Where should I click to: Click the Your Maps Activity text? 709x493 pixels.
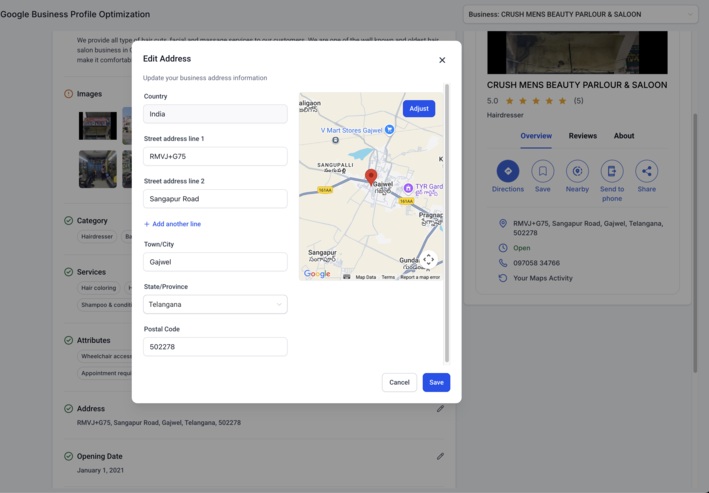point(543,278)
